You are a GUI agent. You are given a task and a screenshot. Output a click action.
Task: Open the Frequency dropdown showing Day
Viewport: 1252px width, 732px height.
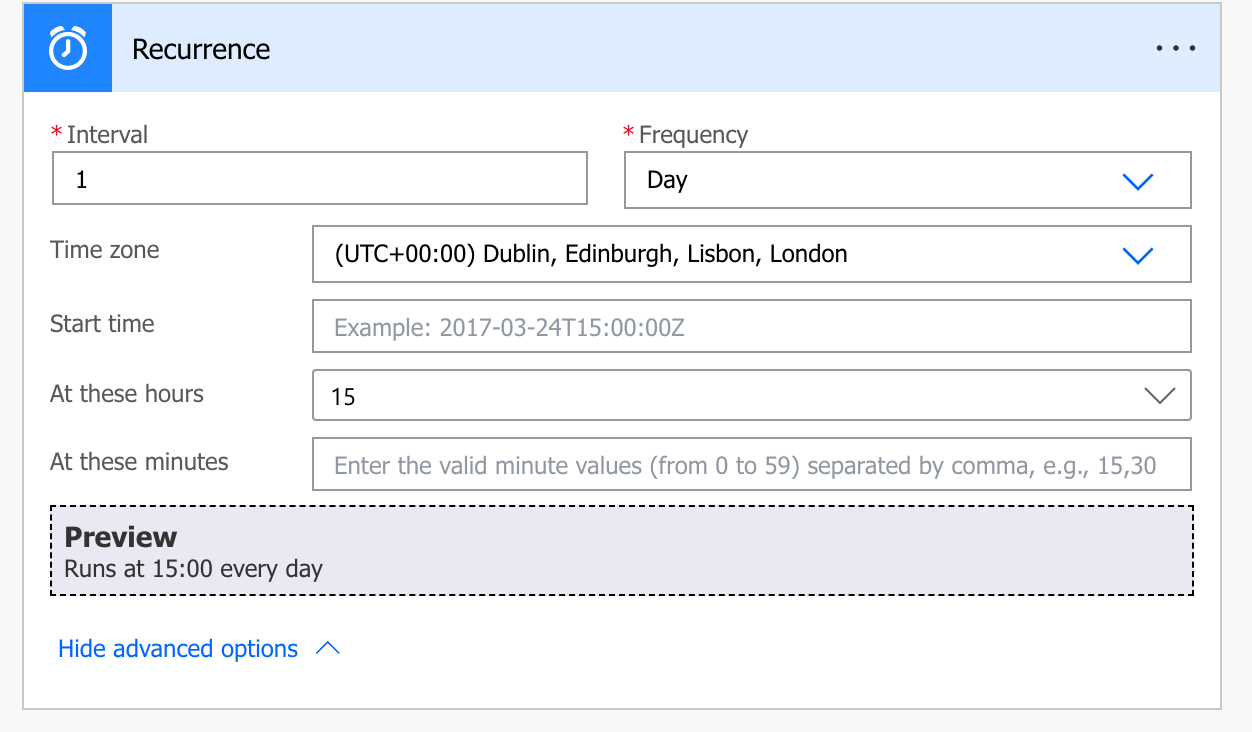coord(880,180)
